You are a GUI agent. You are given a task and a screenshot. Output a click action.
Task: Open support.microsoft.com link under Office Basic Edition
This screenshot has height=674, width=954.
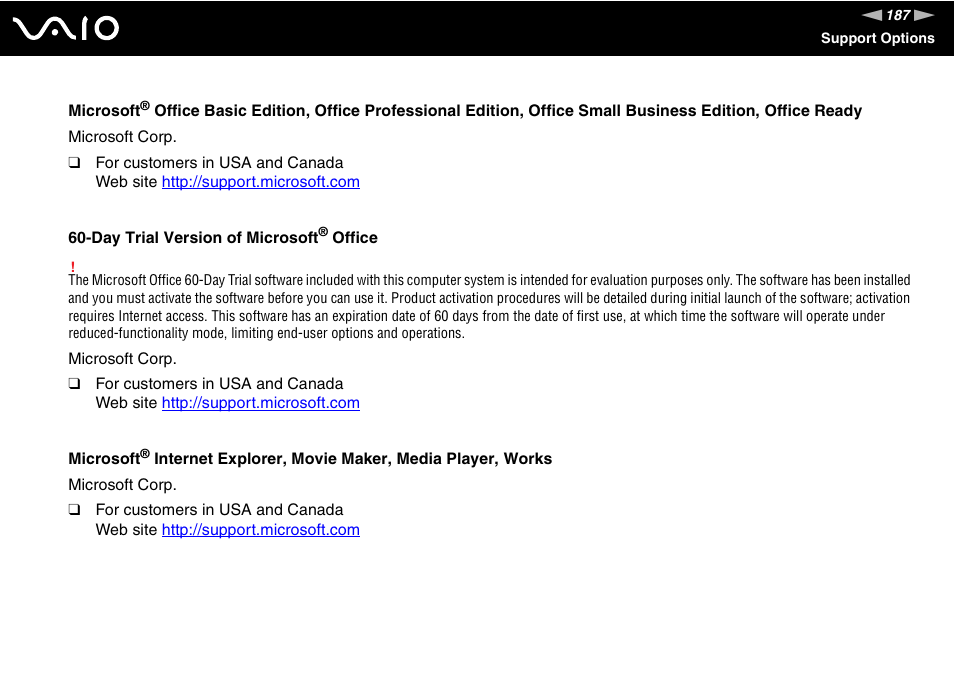coord(260,182)
